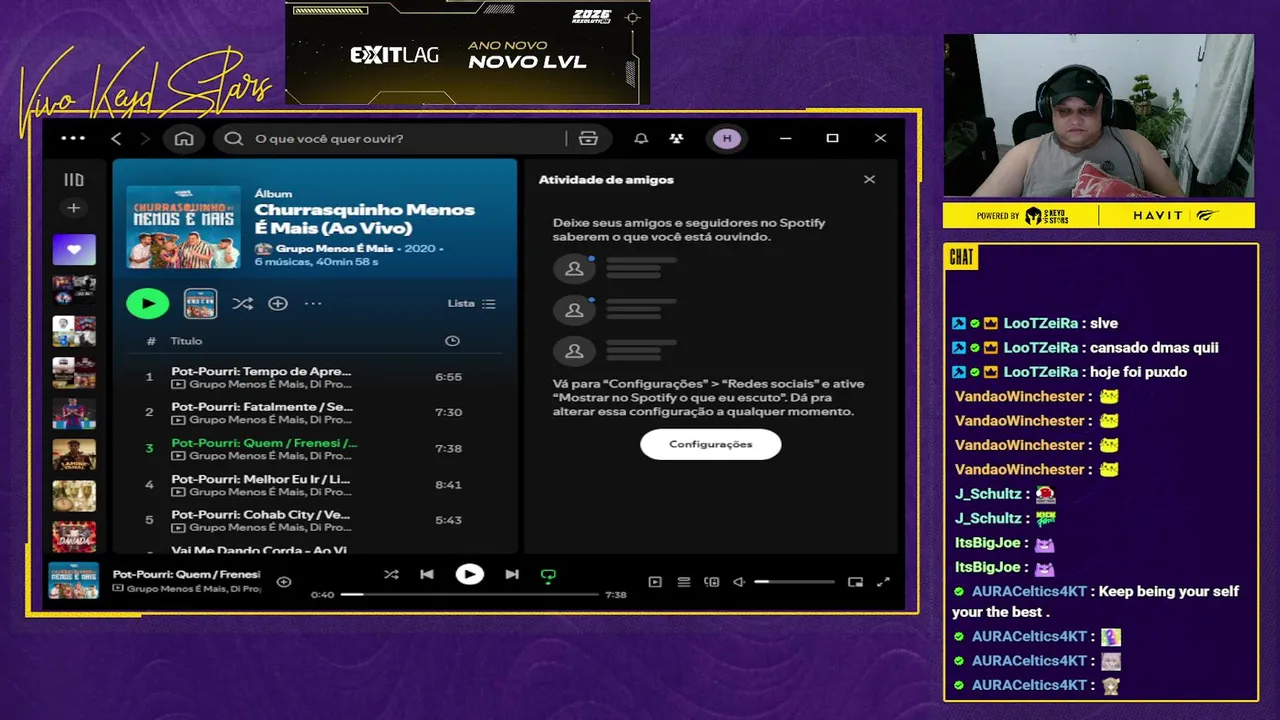Collapse the Your Library sidebar
Image resolution: width=1280 pixels, height=720 pixels.
pyautogui.click(x=74, y=180)
